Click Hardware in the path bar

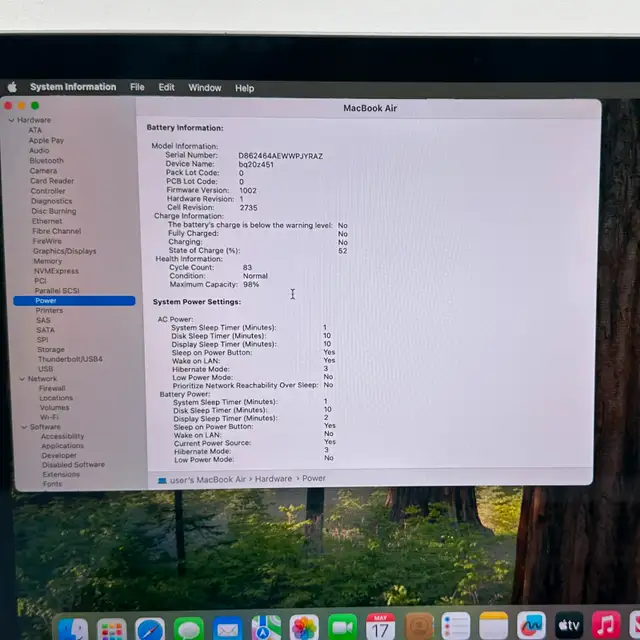[273, 479]
